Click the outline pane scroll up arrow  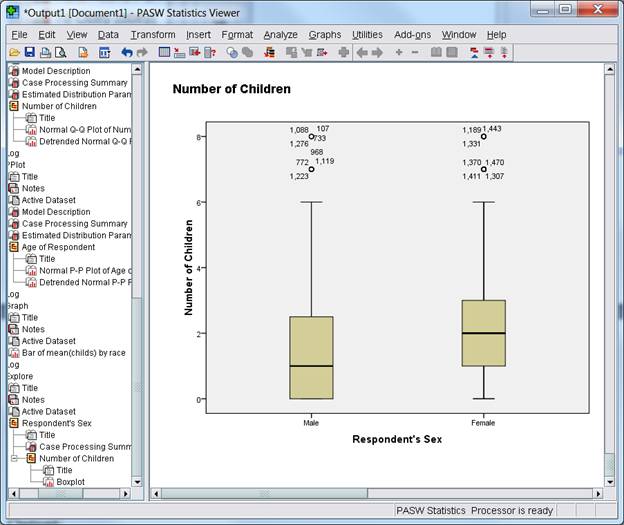click(136, 69)
